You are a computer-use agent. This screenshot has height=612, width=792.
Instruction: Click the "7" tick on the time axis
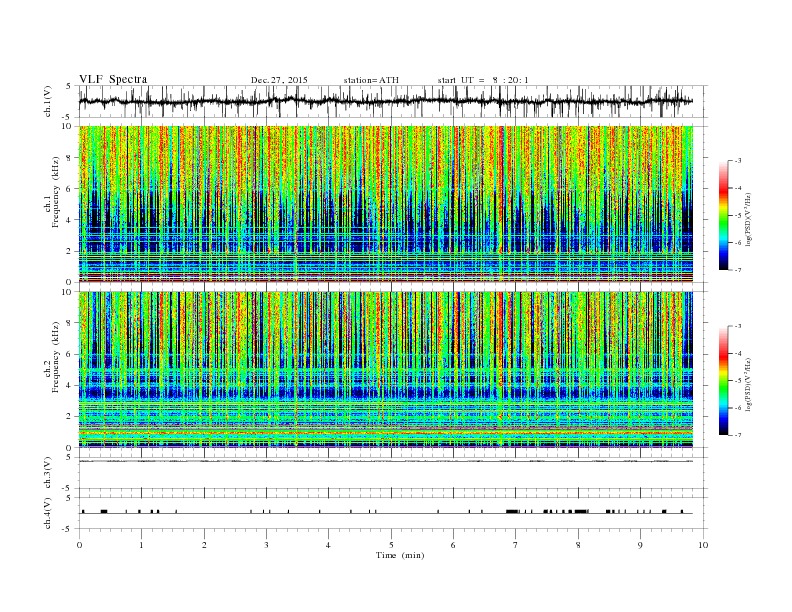tap(516, 545)
